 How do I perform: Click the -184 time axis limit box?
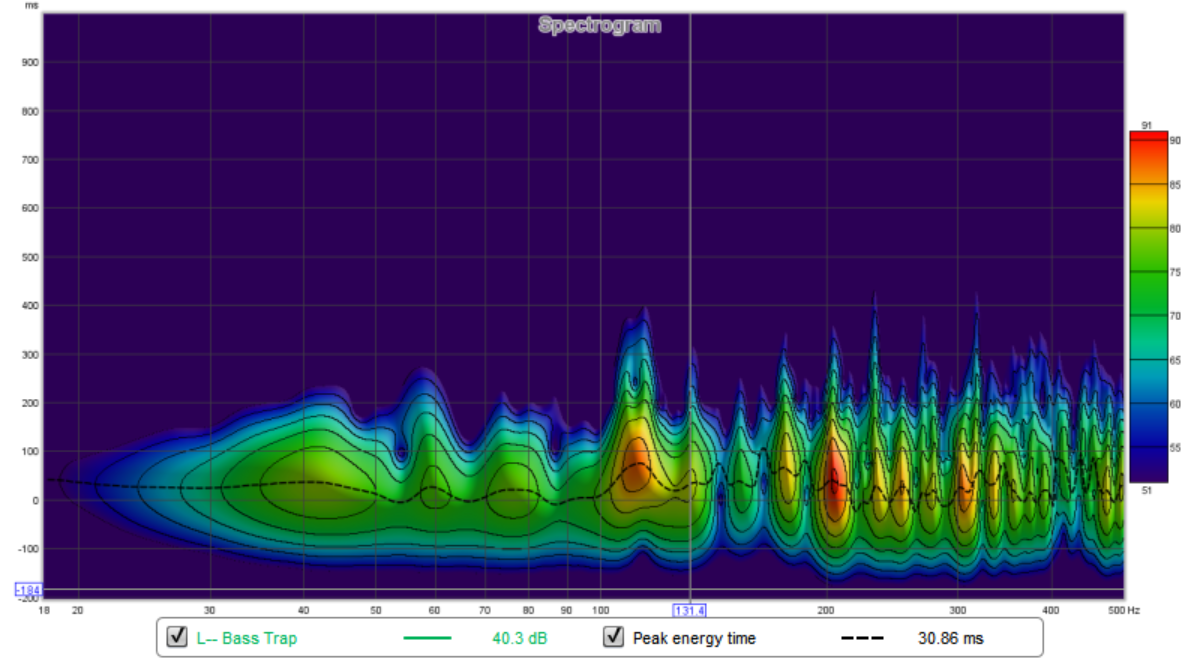point(28,590)
